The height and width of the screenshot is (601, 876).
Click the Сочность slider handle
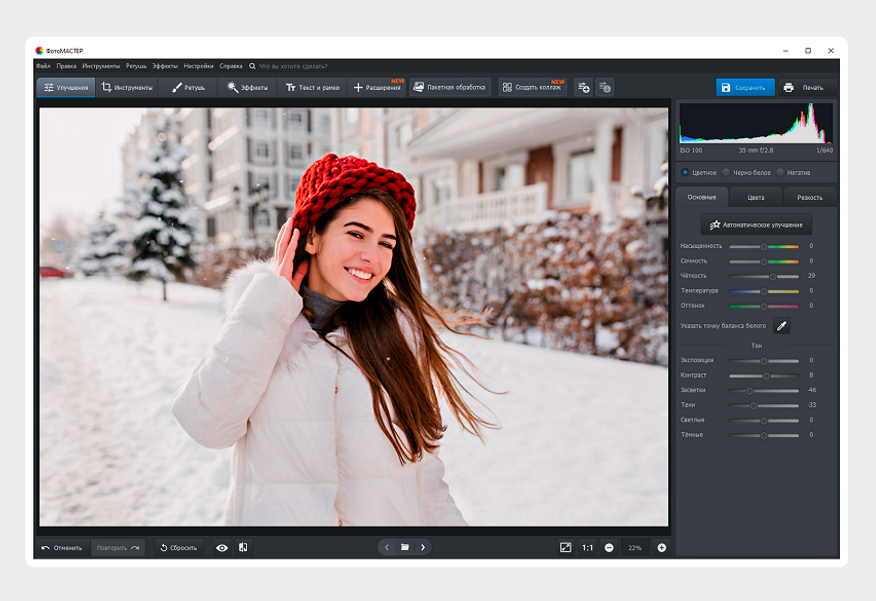click(764, 261)
